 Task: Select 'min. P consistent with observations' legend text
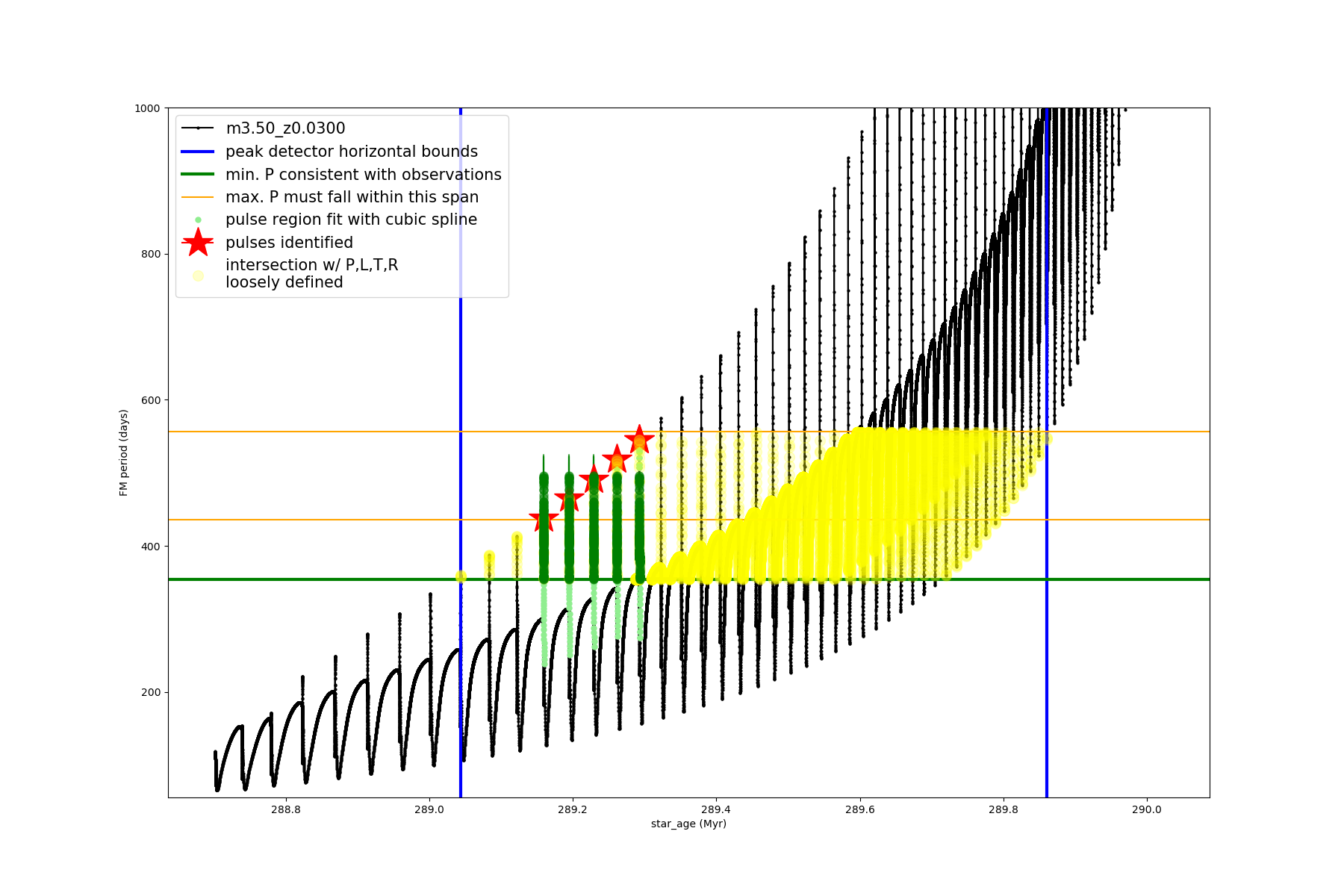(x=363, y=175)
